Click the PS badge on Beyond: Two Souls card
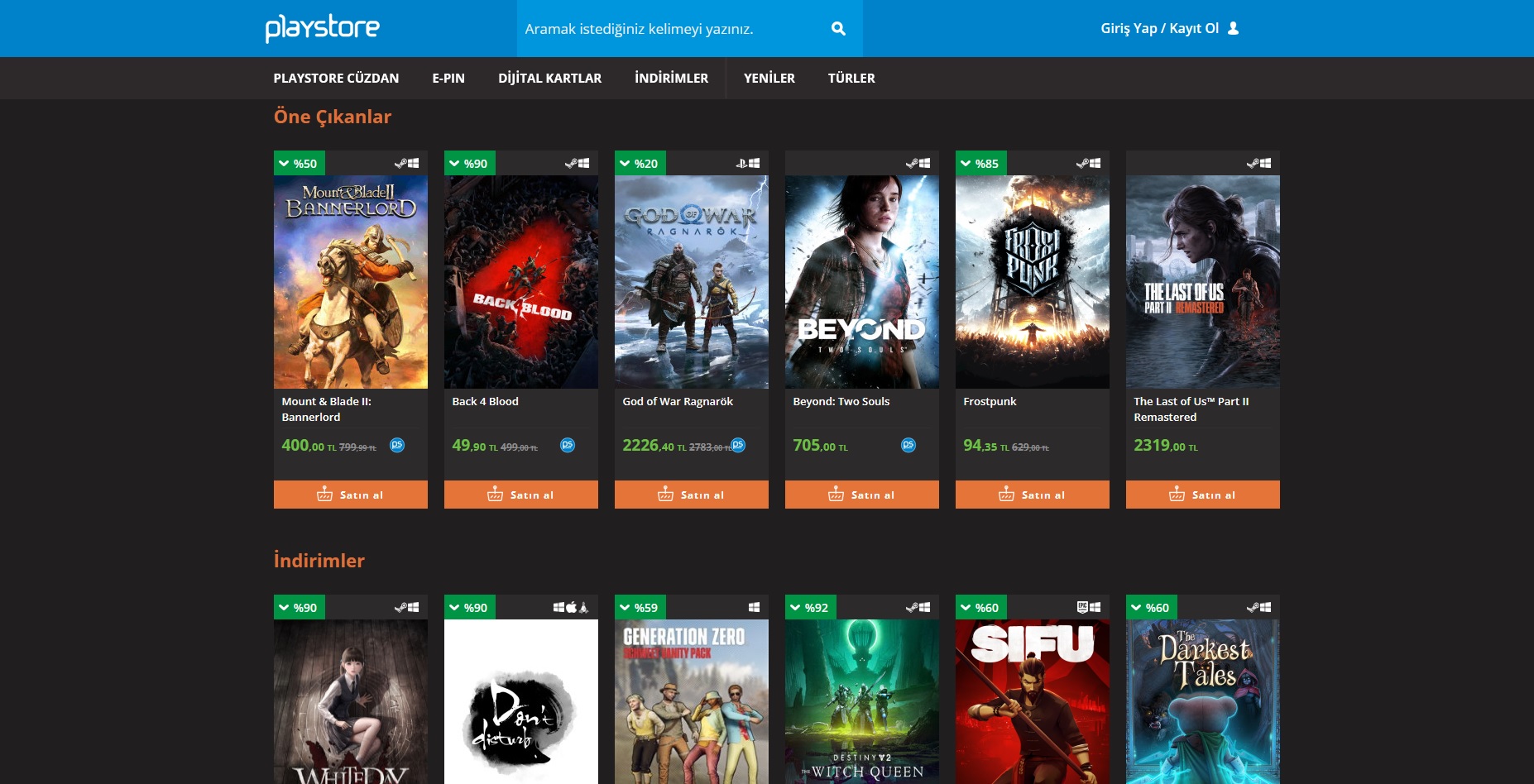This screenshot has height=784, width=1534. [x=908, y=445]
